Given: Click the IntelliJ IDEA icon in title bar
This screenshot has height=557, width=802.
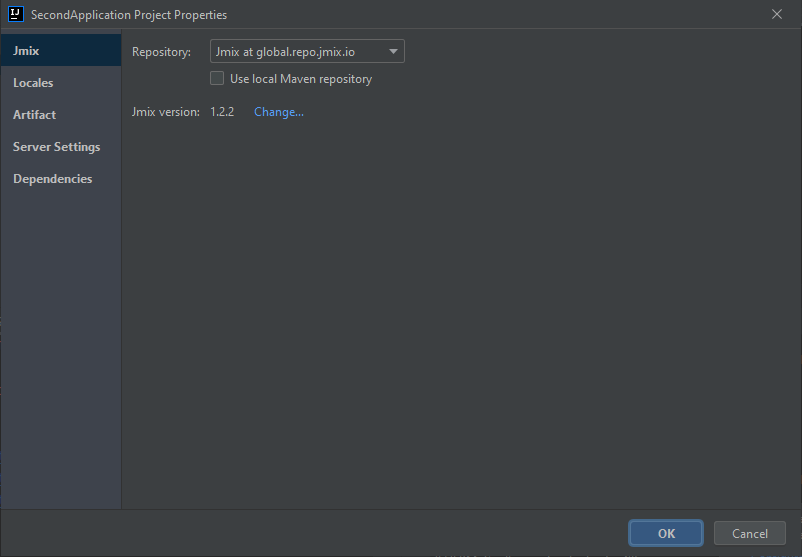Looking at the screenshot, I should click(x=16, y=14).
